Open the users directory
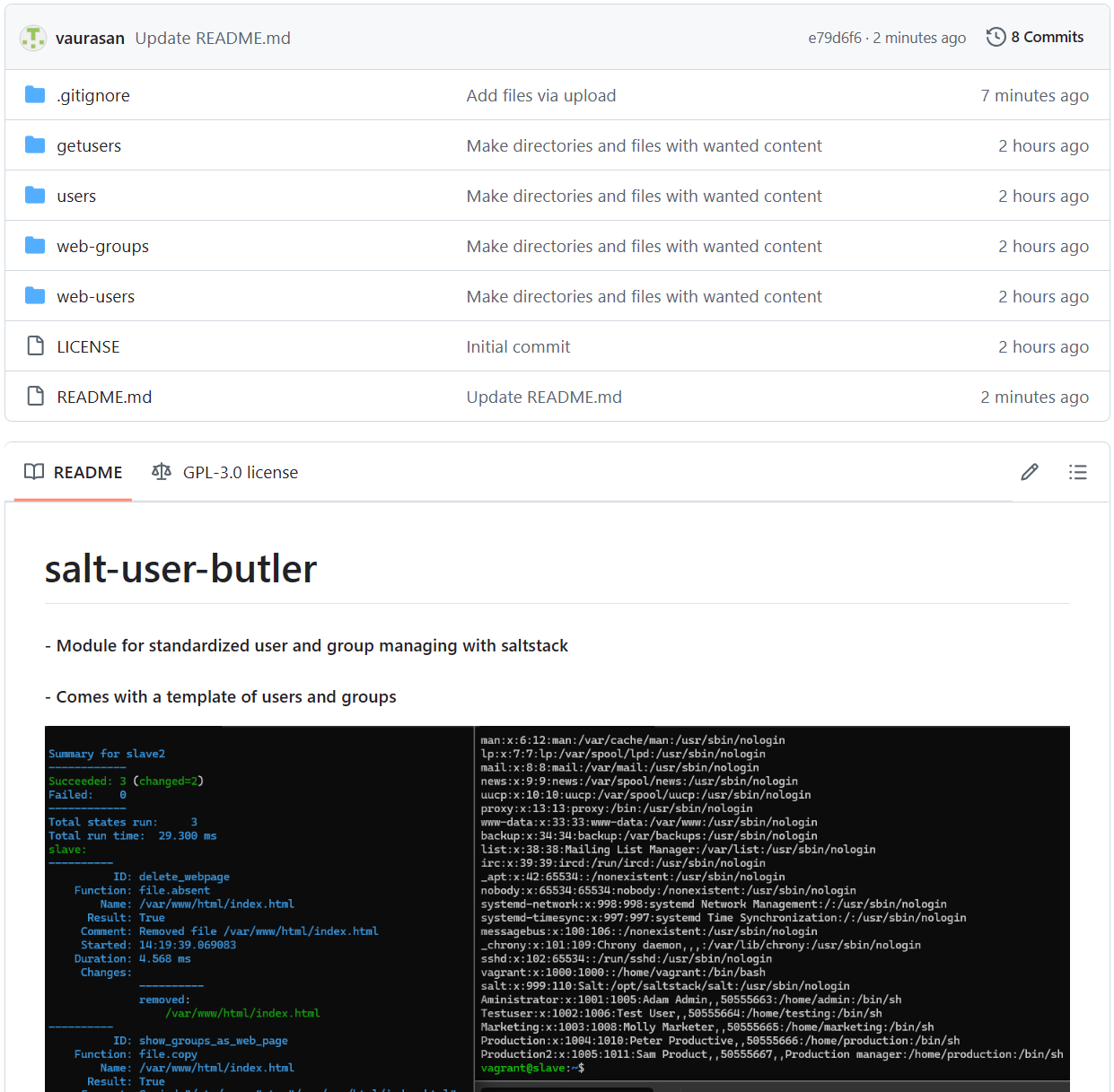 coord(76,196)
